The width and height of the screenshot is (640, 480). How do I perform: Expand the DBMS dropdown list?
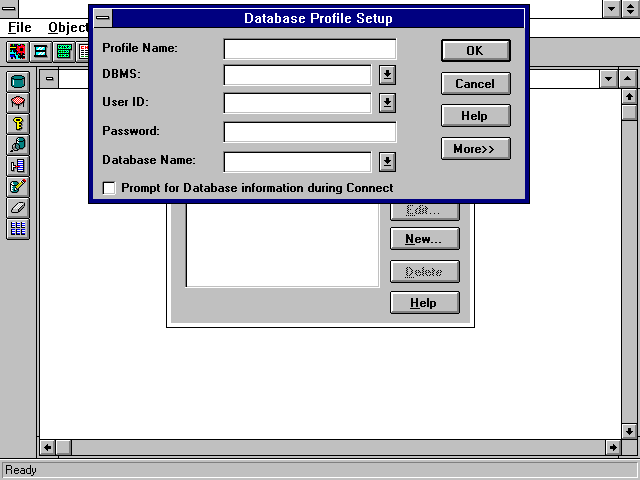pos(388,75)
